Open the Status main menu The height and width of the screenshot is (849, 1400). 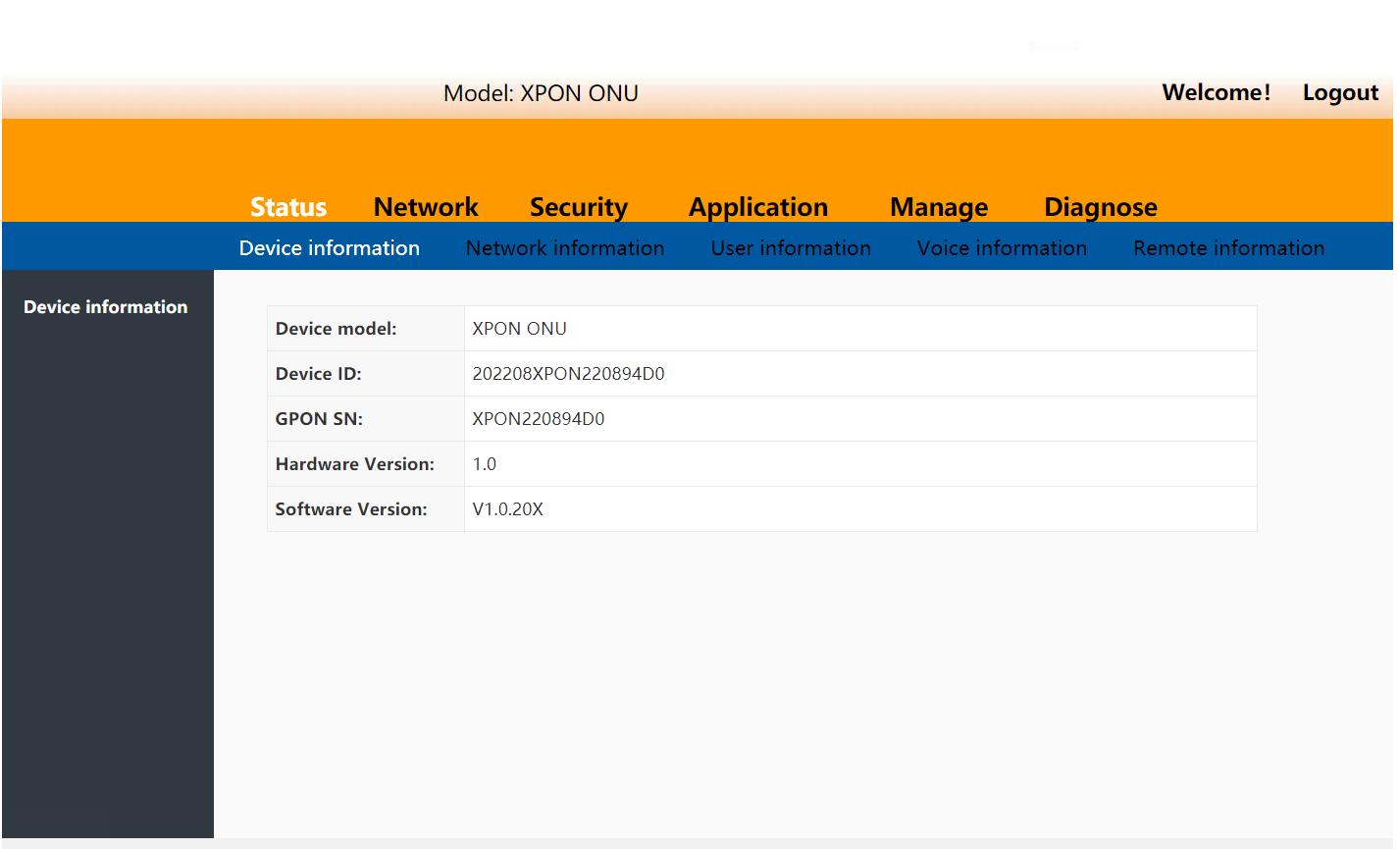288,207
